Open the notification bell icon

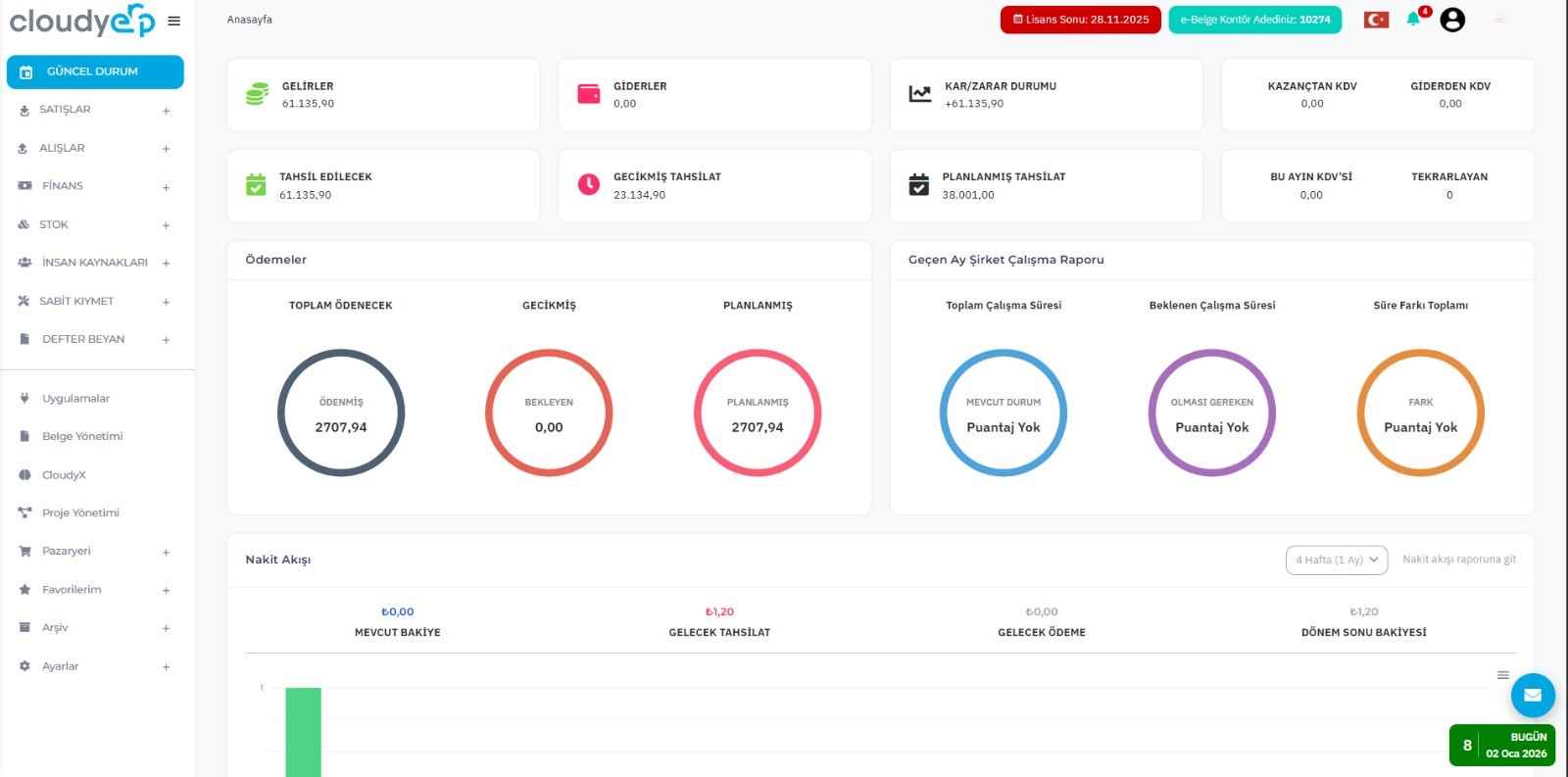tap(1413, 20)
